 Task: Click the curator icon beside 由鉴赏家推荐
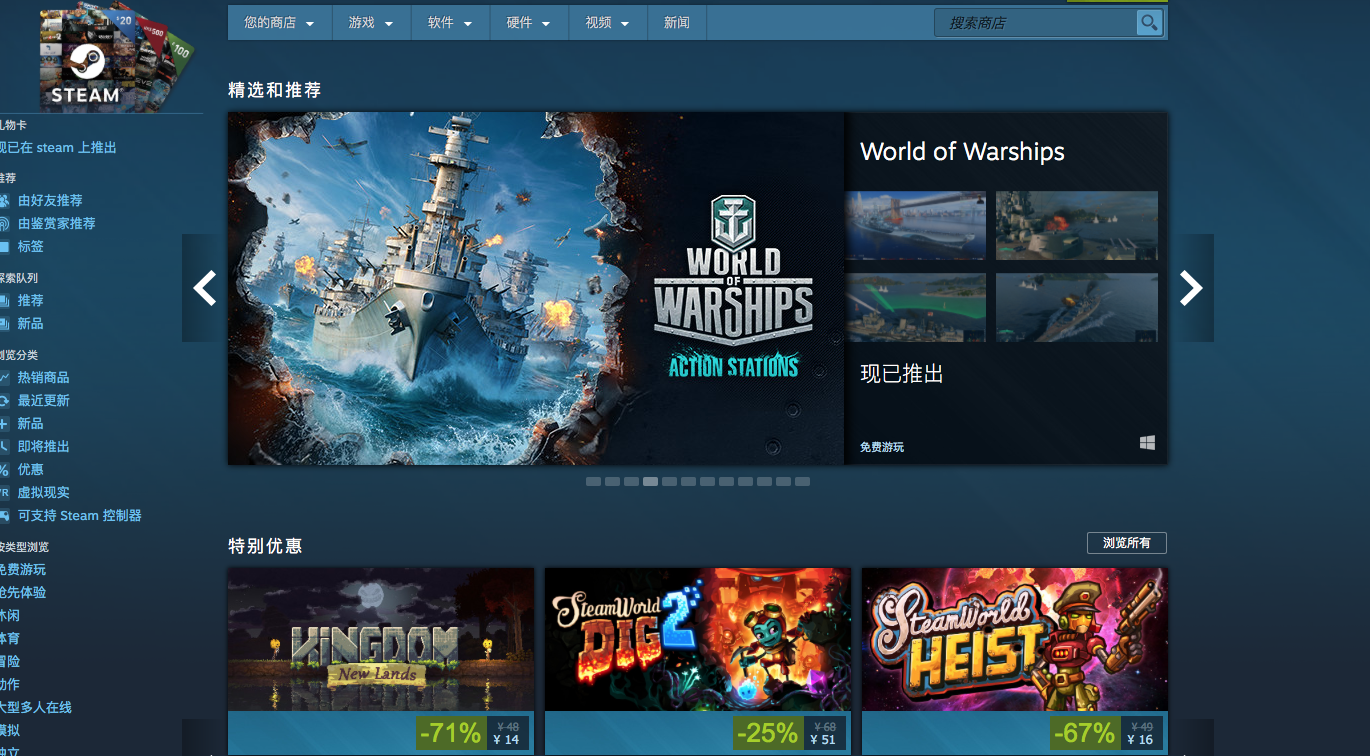[5, 224]
